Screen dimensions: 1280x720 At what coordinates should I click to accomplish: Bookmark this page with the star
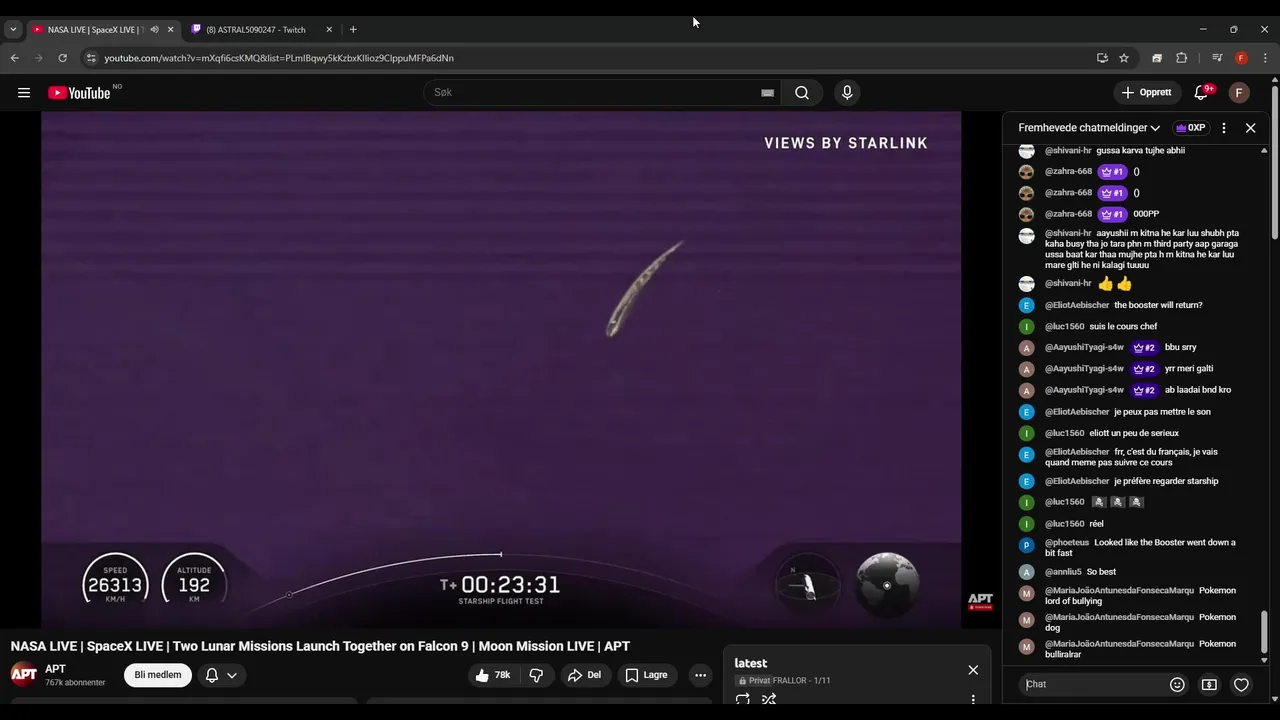coord(1124,58)
